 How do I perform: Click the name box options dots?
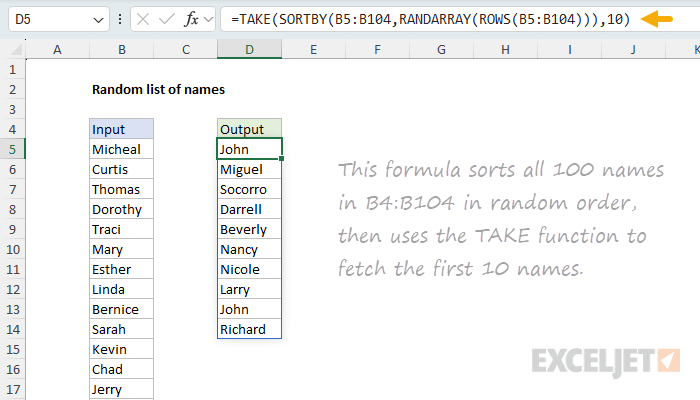pyautogui.click(x=120, y=19)
